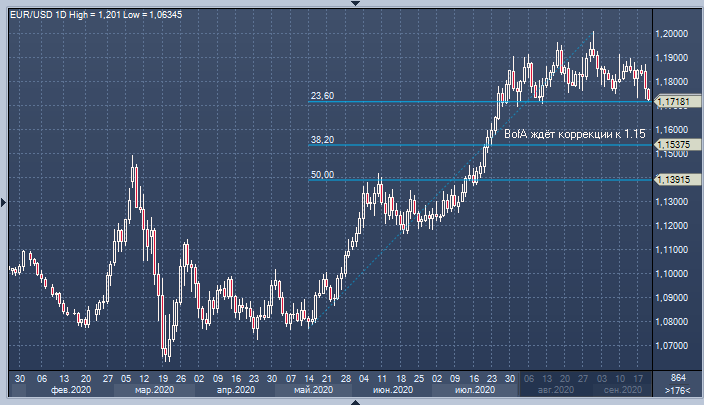Select the 50,00 Fibonacci level label
This screenshot has height=405, width=704.
(322, 175)
